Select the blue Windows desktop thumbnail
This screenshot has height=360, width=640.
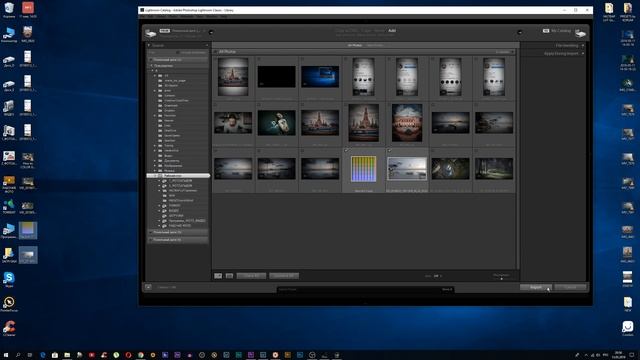(320, 77)
